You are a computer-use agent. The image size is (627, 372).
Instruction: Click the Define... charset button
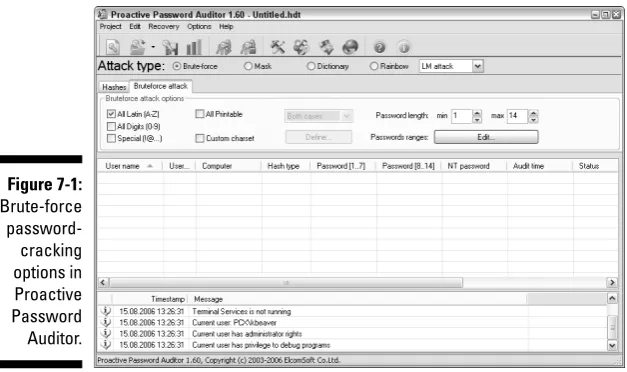[318, 137]
